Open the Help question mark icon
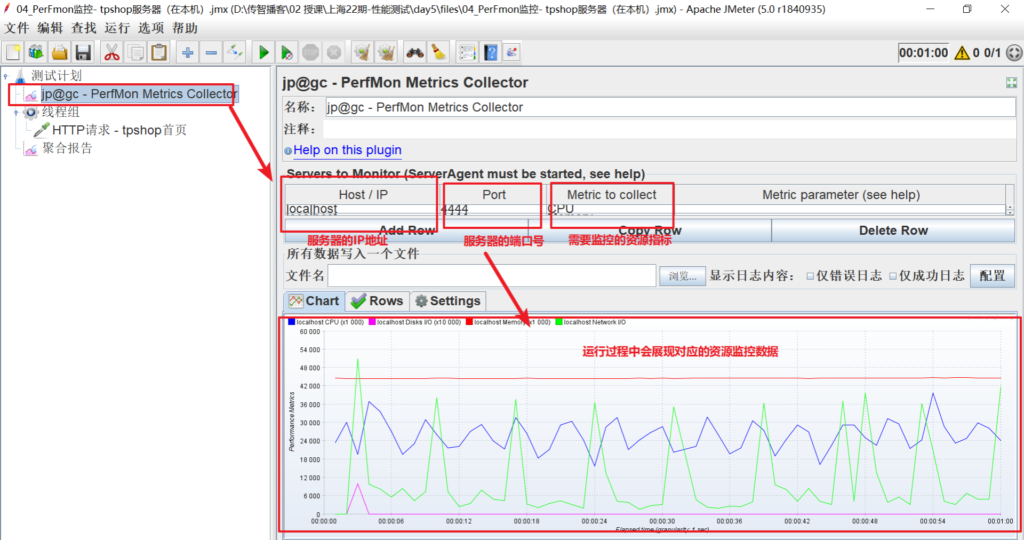The width and height of the screenshot is (1024, 540). point(491,52)
